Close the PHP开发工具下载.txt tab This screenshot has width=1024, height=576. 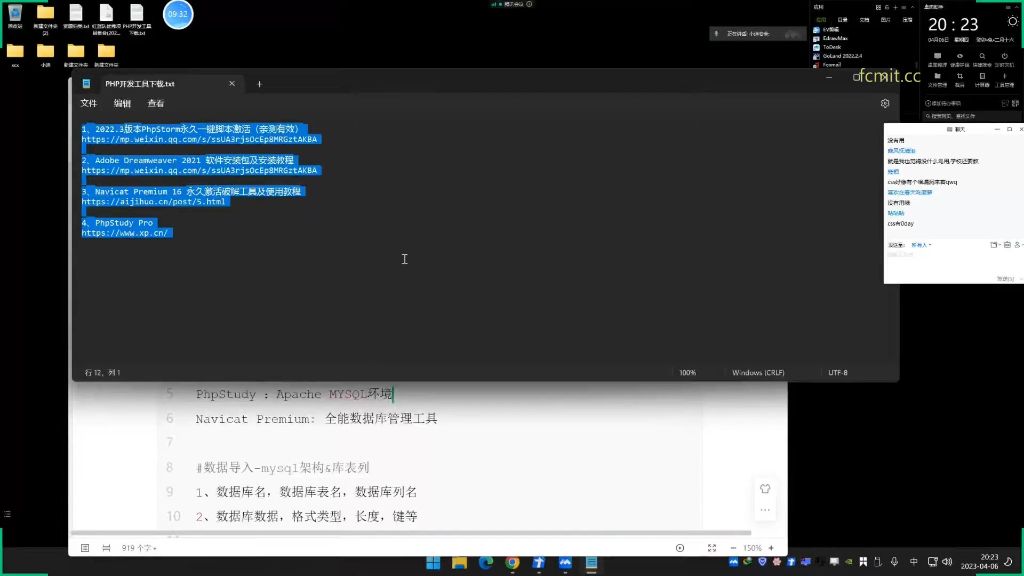click(x=232, y=84)
